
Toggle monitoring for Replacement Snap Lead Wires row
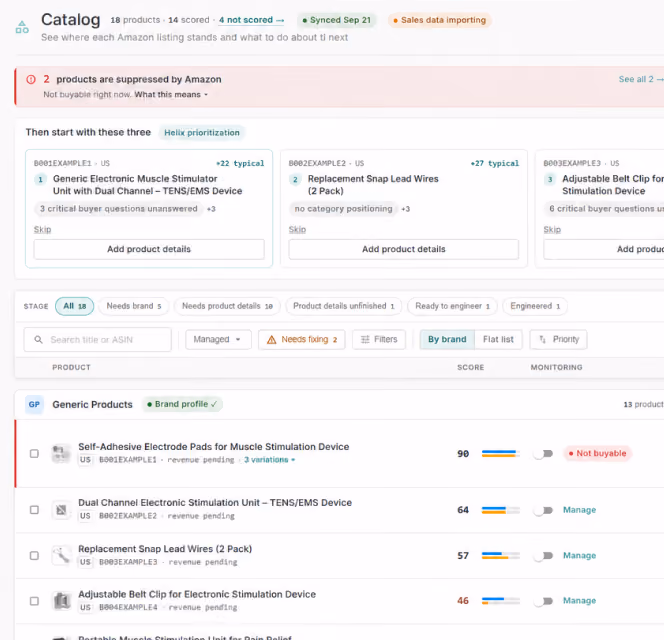click(543, 556)
